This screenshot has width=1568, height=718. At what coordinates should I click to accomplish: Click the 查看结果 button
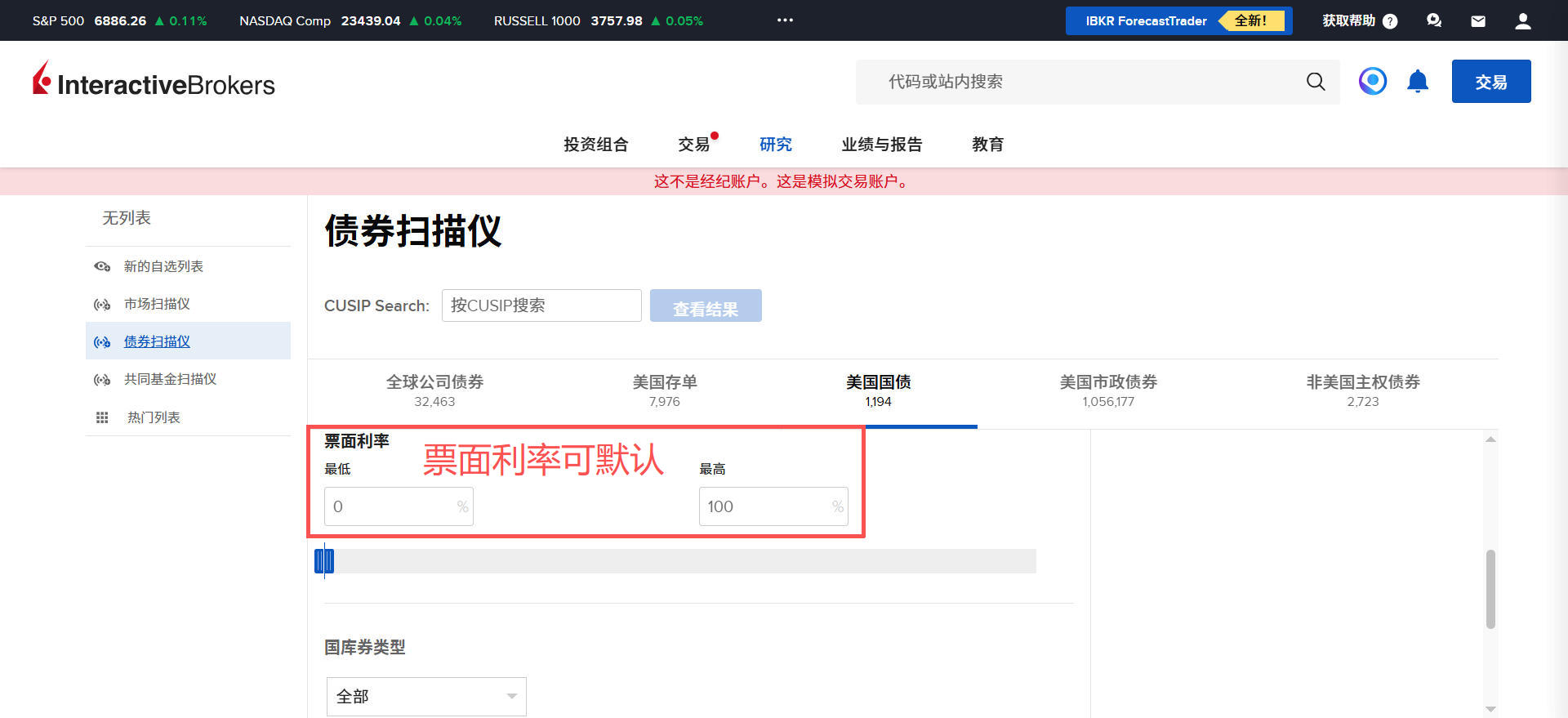706,306
